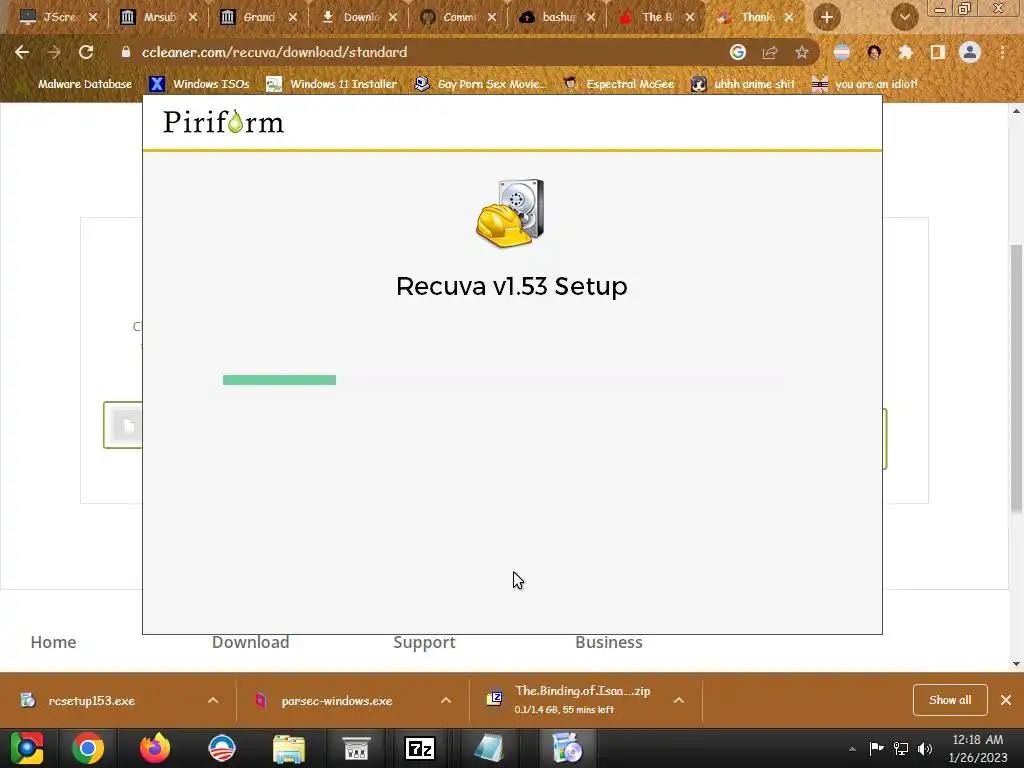Switch to the JScre tab
This screenshot has height=768, width=1024.
57,17
